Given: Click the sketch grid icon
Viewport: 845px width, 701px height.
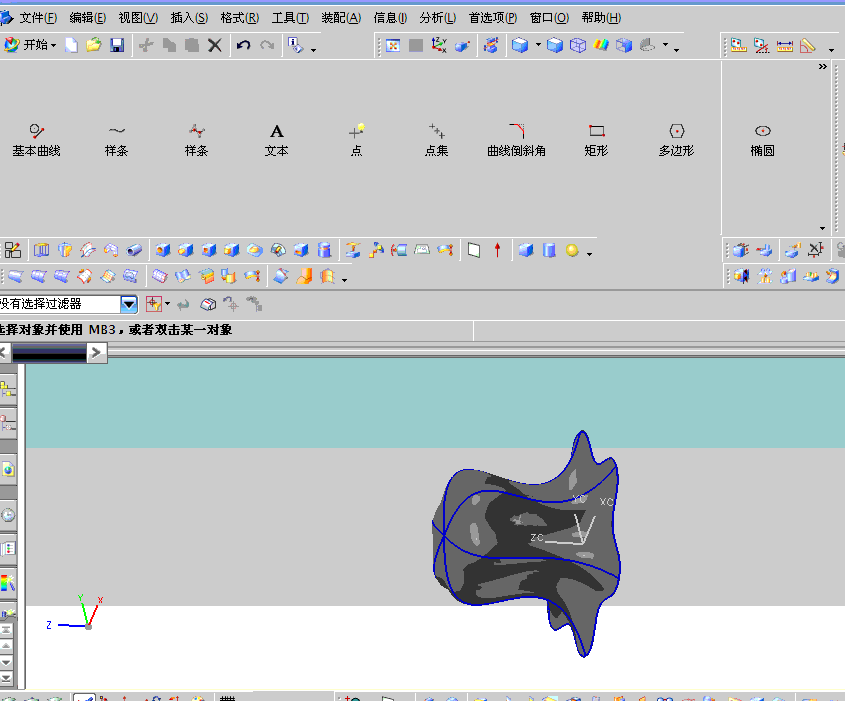Looking at the screenshot, I should click(12, 250).
